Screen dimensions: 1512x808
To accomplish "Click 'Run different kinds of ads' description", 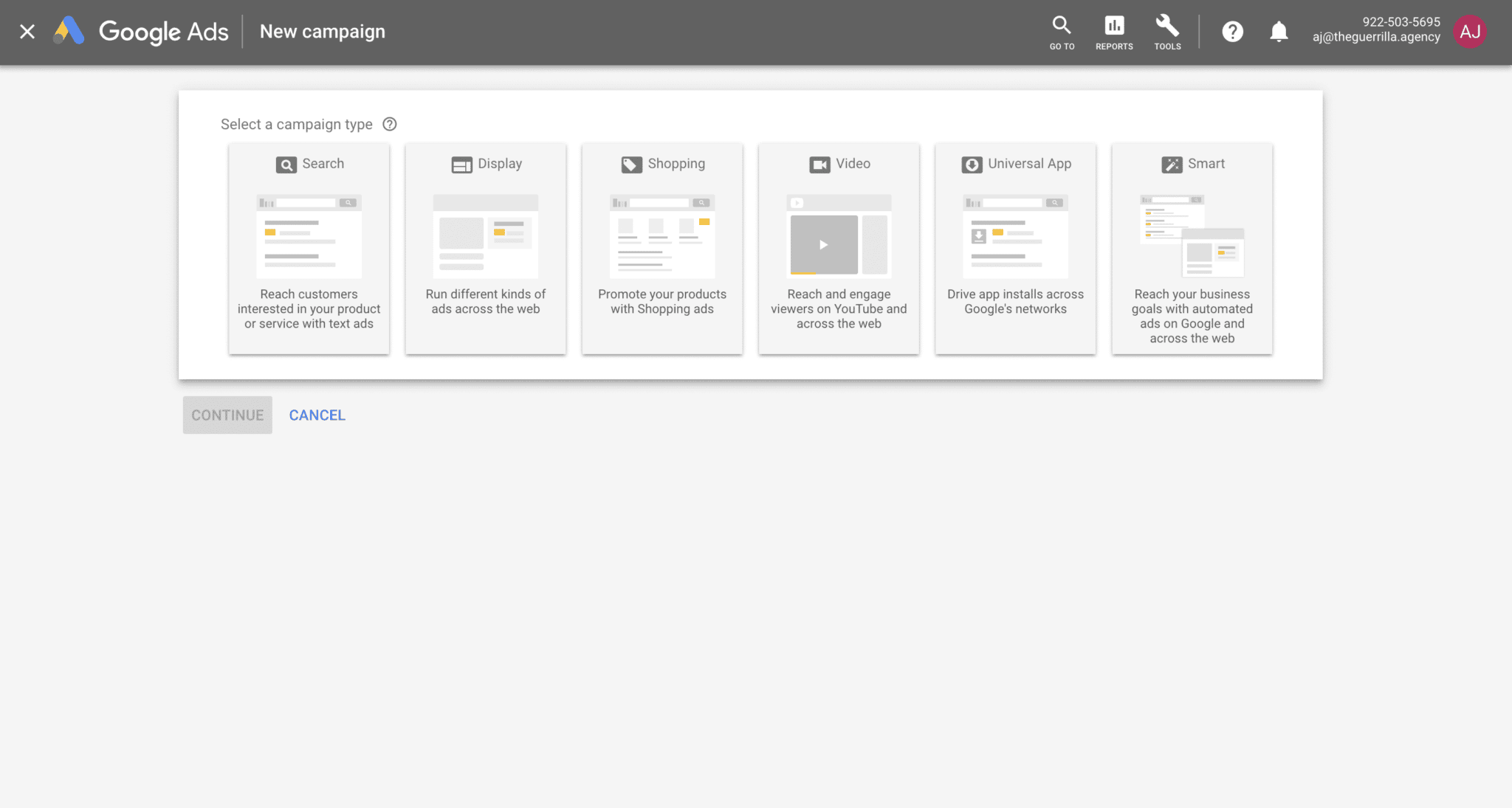I will point(486,301).
